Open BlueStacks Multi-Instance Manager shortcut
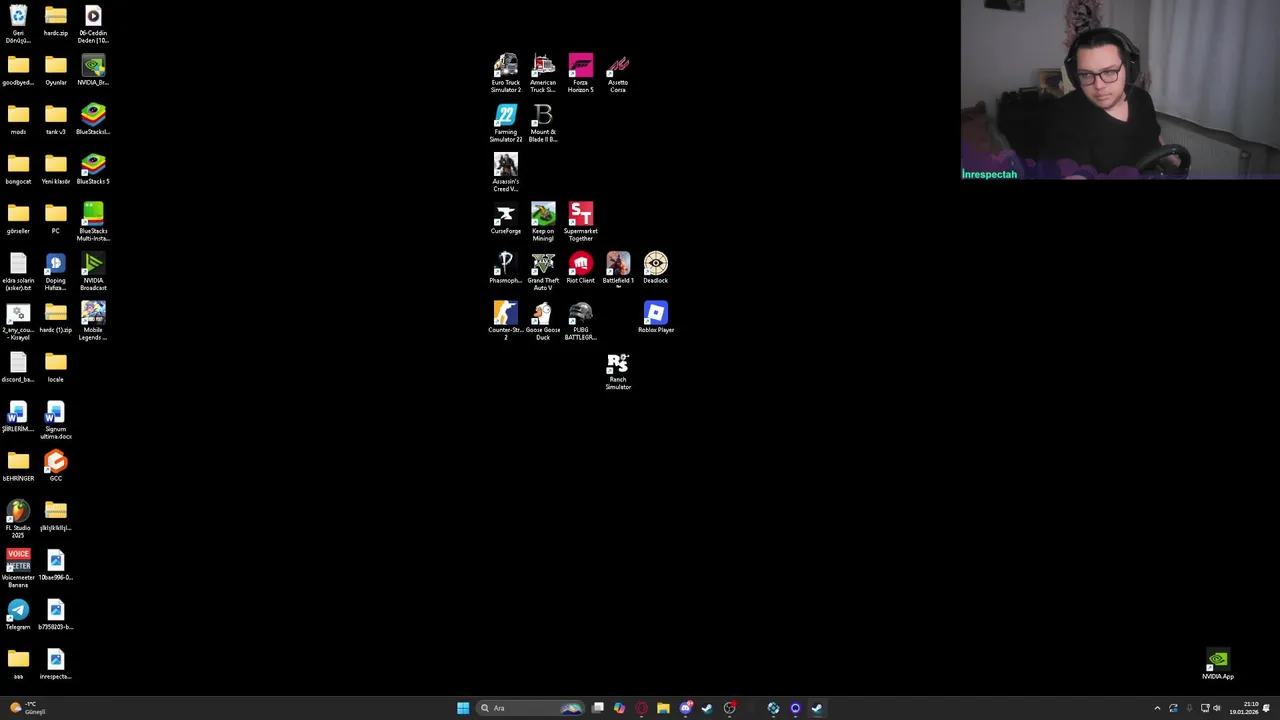 [x=93, y=222]
